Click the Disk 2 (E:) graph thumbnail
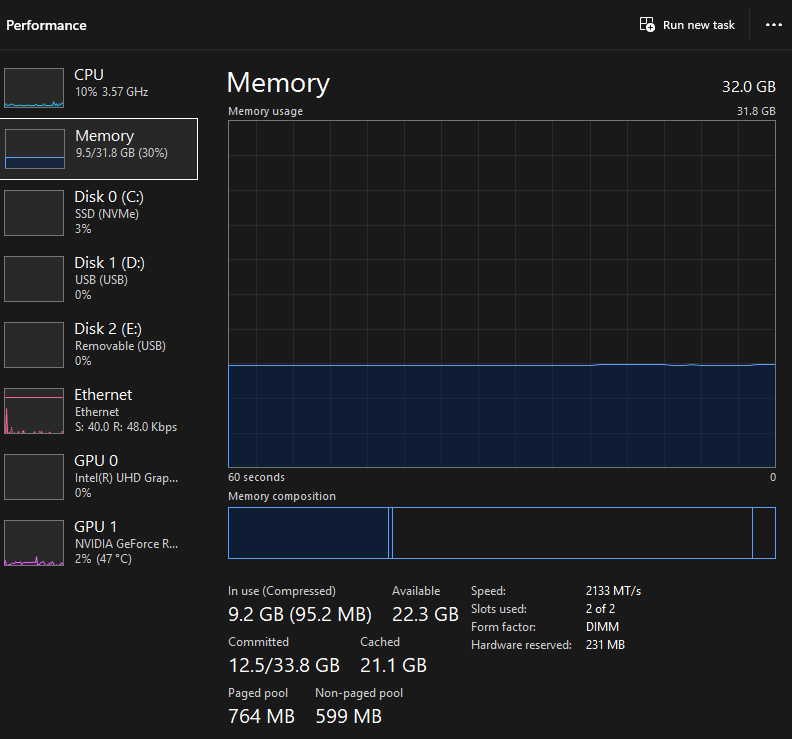The image size is (792, 739). [x=34, y=345]
